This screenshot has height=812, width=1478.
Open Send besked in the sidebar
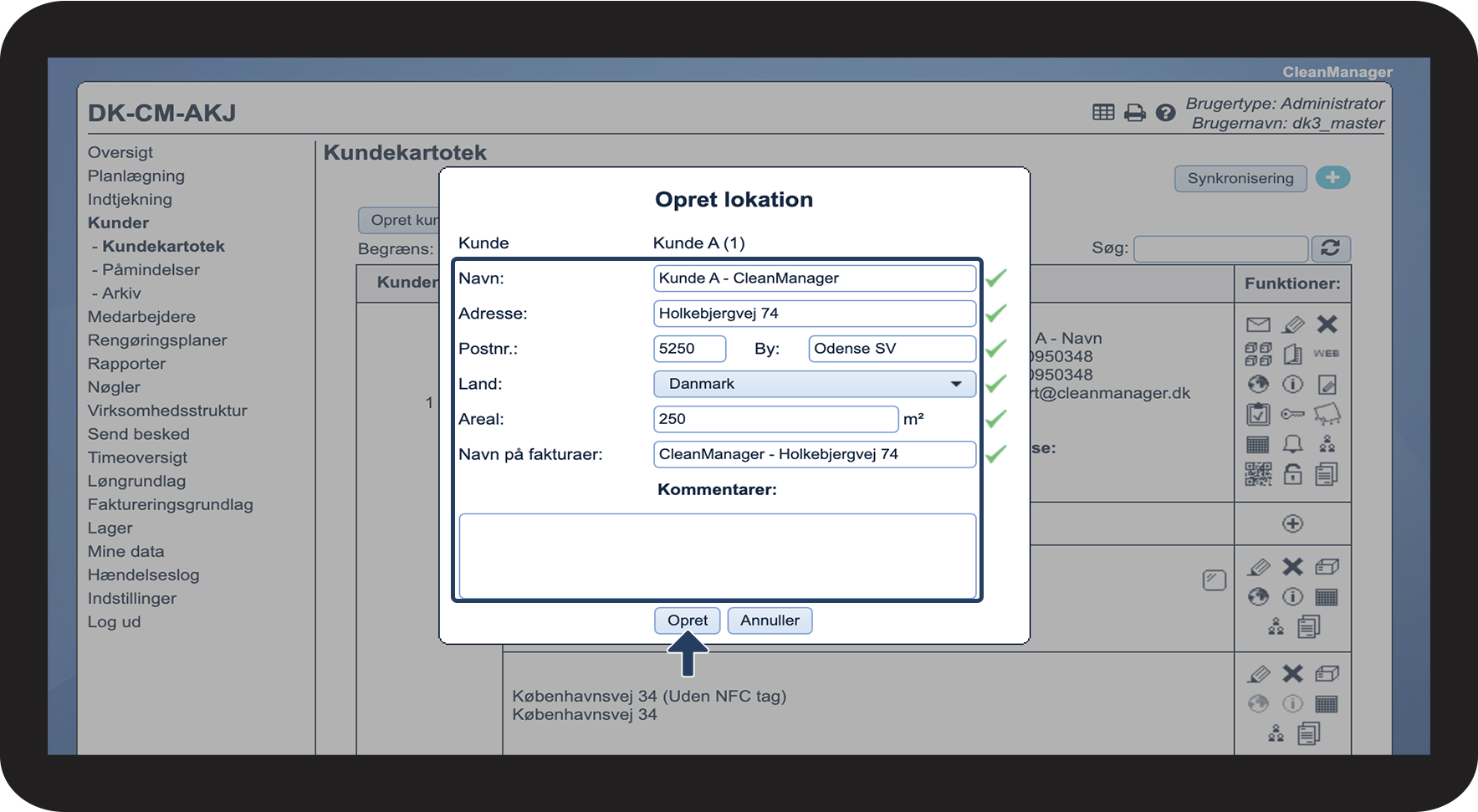139,433
